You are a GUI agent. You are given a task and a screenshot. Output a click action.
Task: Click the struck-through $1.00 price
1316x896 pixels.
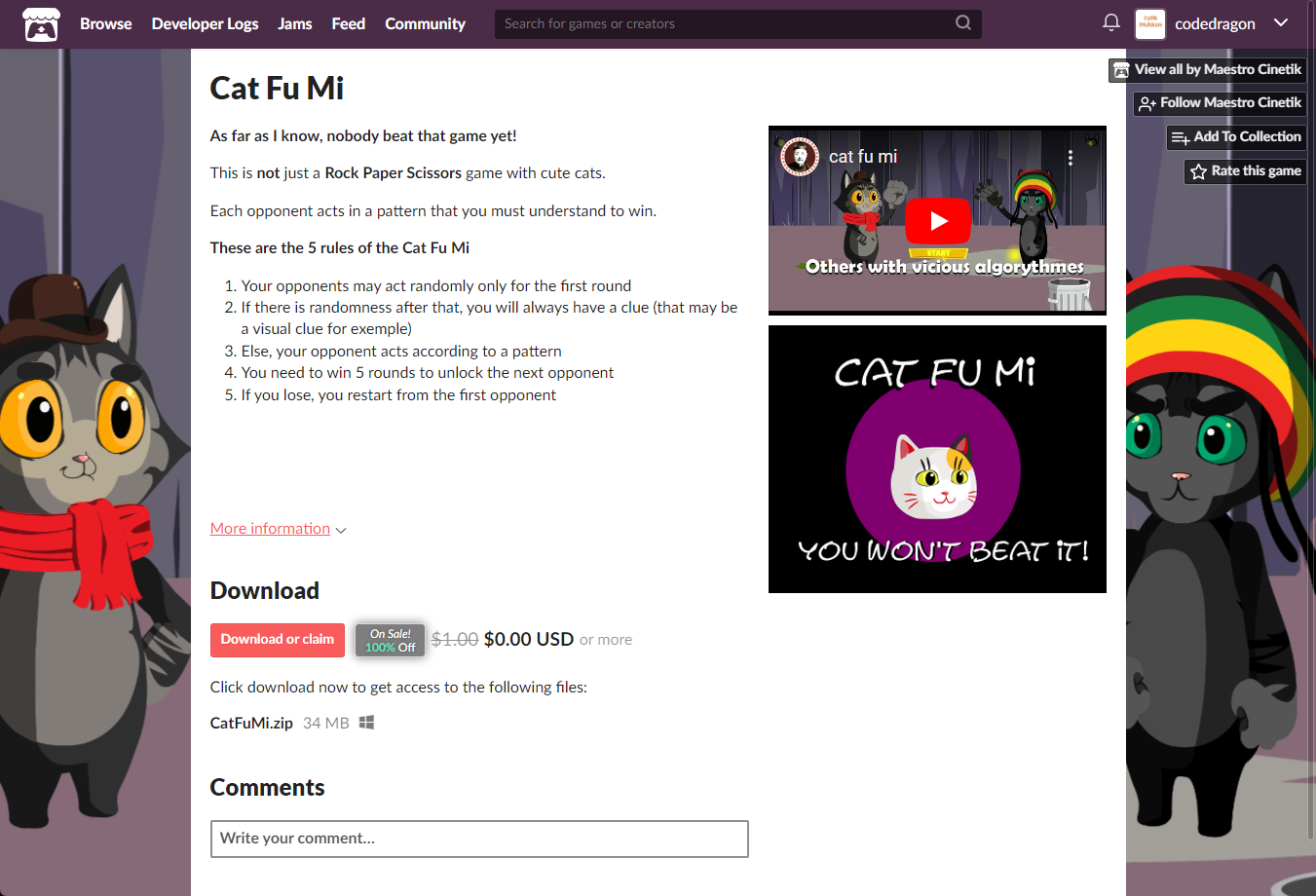(x=455, y=640)
